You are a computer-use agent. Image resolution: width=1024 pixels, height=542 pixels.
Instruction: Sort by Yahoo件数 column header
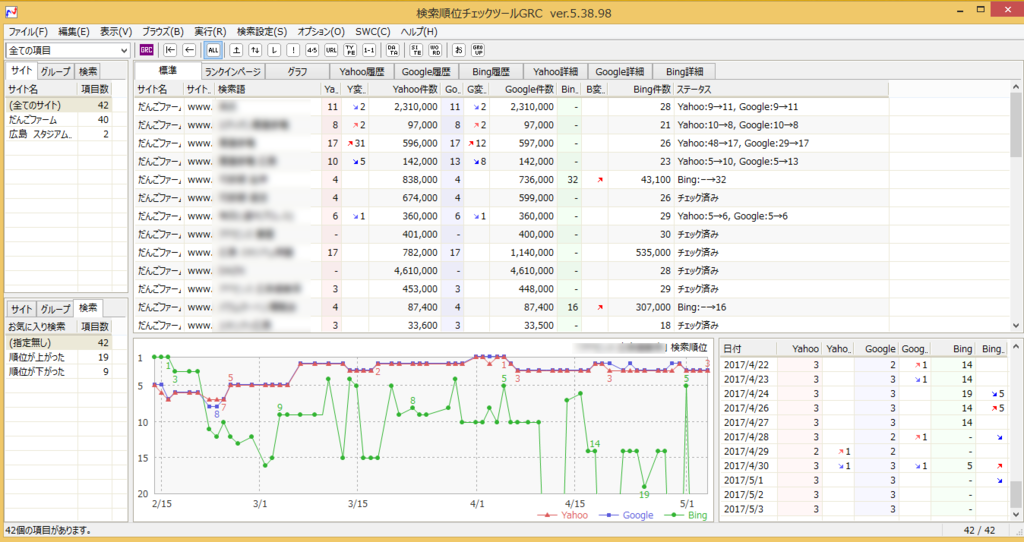tap(404, 89)
